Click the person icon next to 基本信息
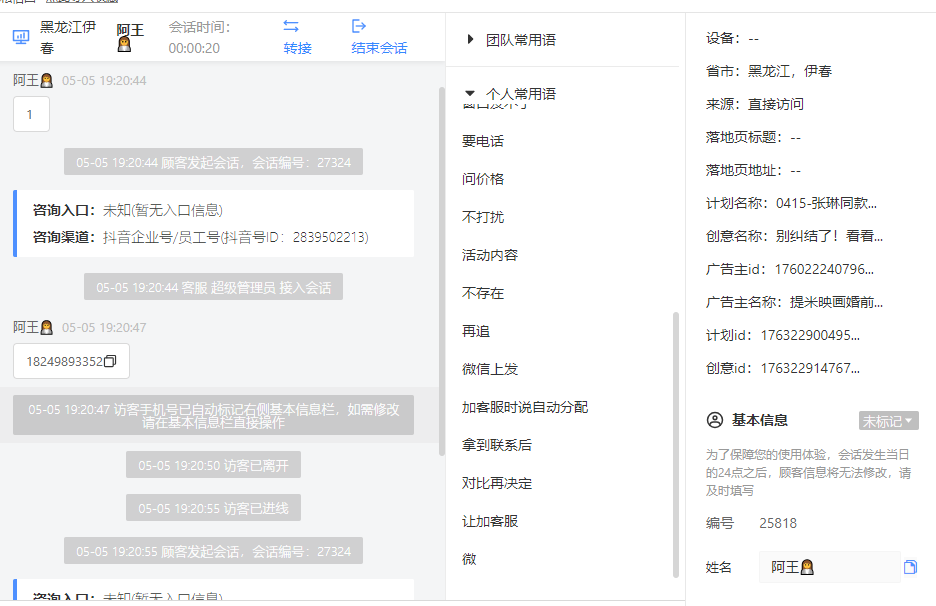936x606 pixels. pos(715,420)
